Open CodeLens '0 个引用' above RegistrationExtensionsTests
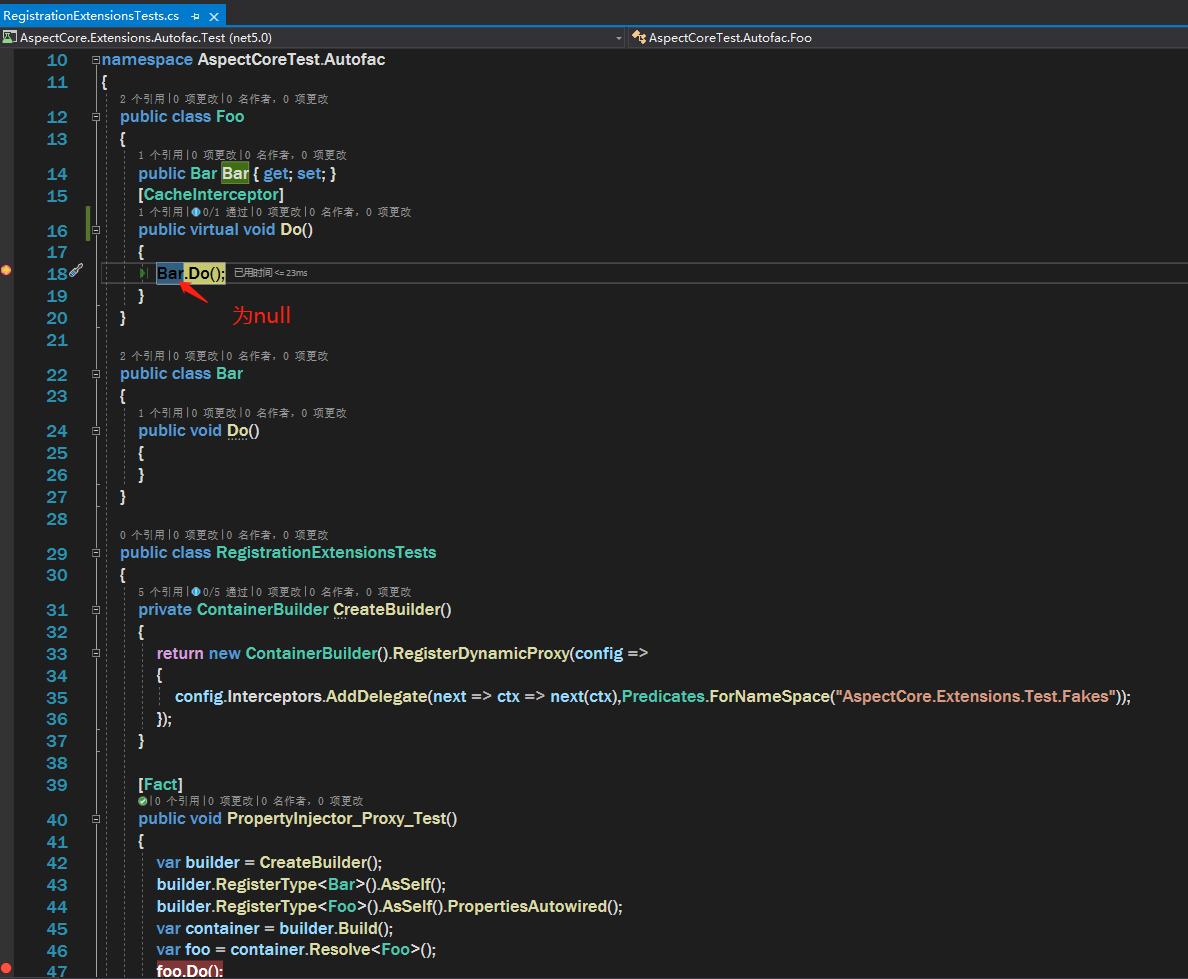 tap(142, 535)
